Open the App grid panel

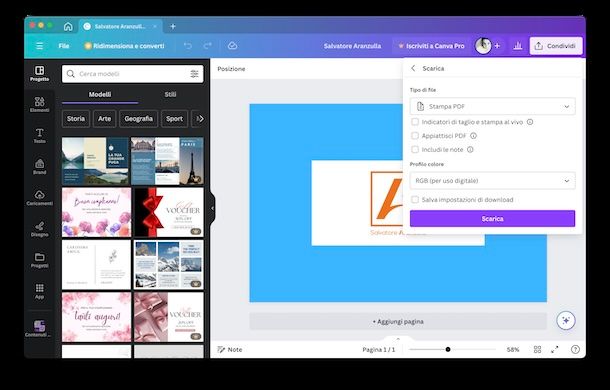coord(39,291)
